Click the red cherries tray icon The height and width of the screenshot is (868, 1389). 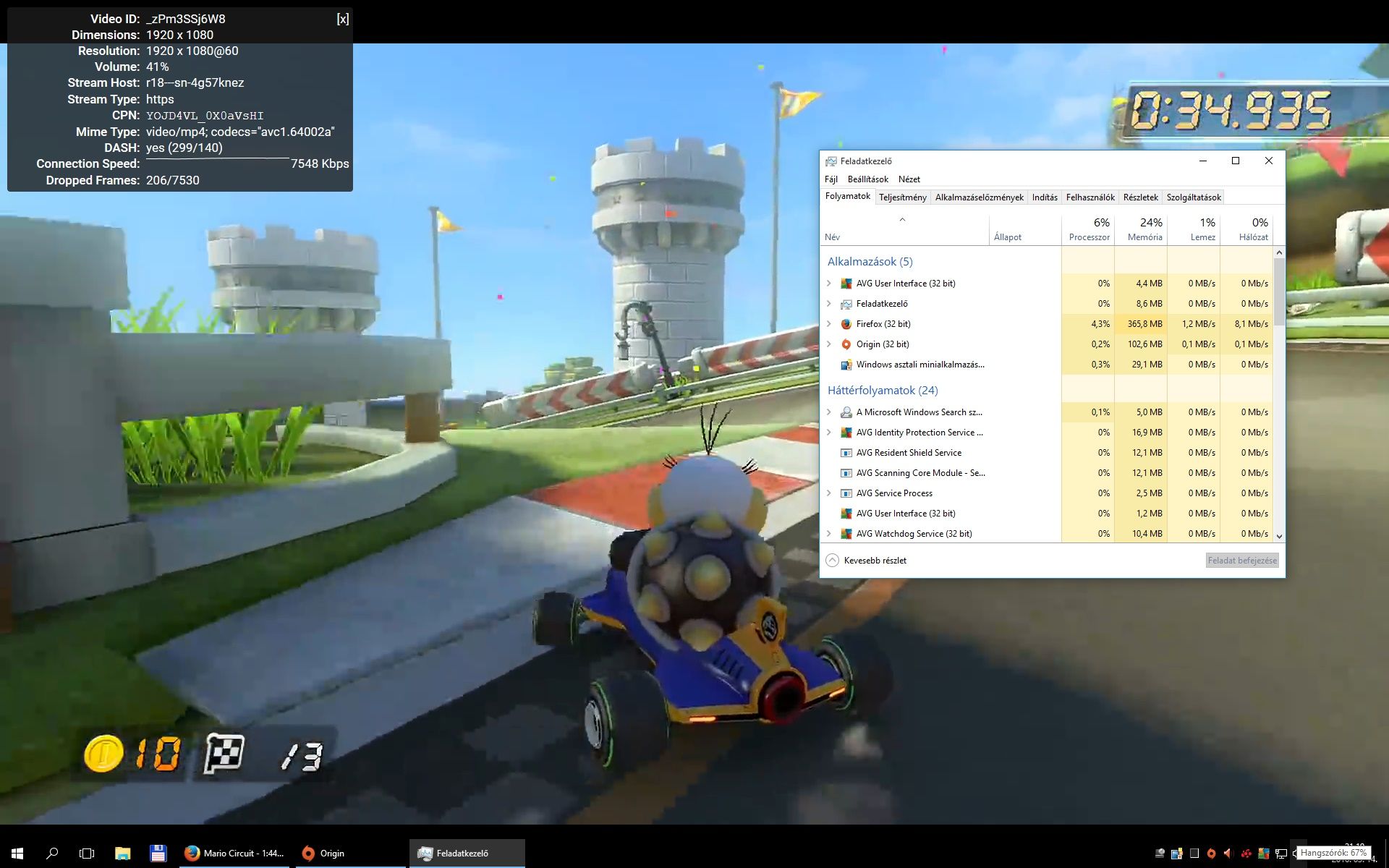pos(1246,854)
